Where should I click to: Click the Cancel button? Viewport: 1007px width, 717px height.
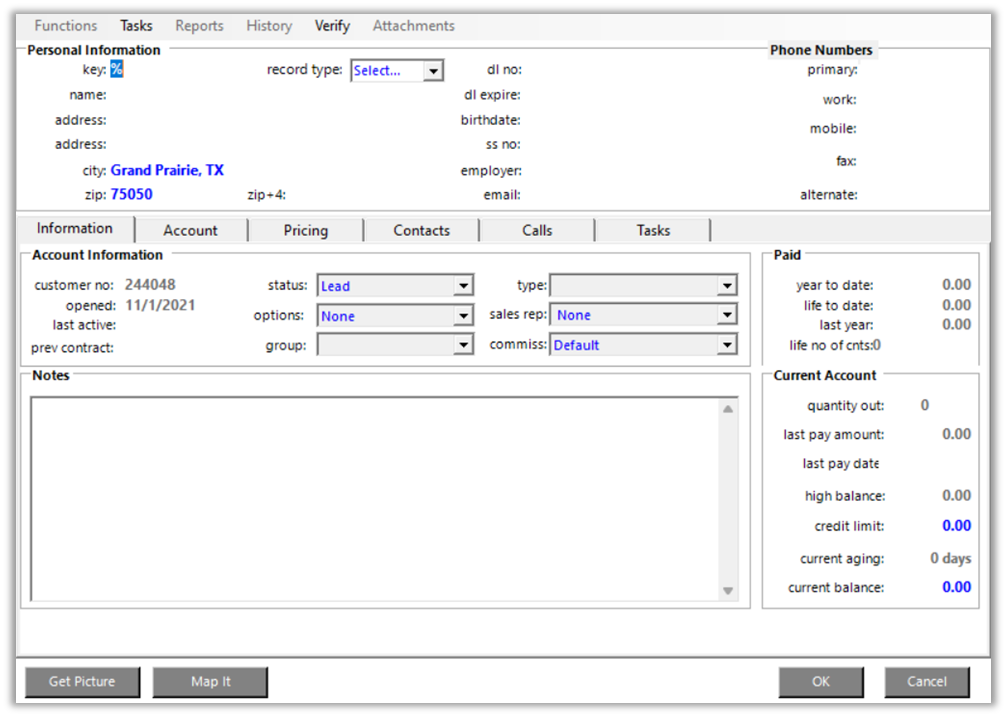point(926,682)
